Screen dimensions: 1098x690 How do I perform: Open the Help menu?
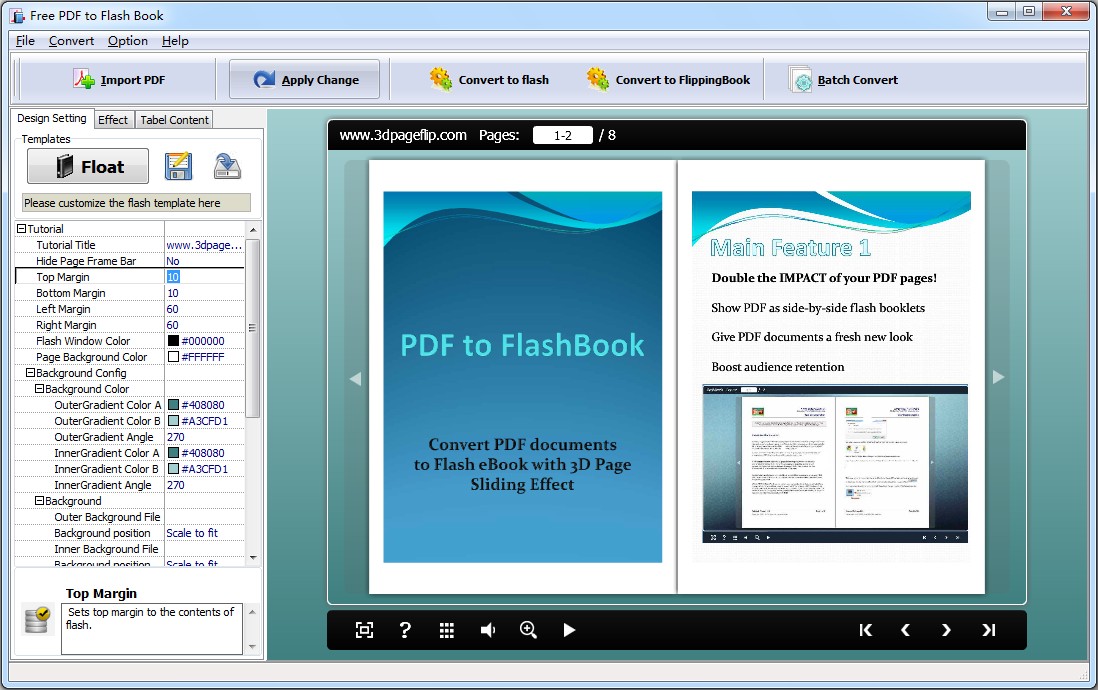pos(175,41)
